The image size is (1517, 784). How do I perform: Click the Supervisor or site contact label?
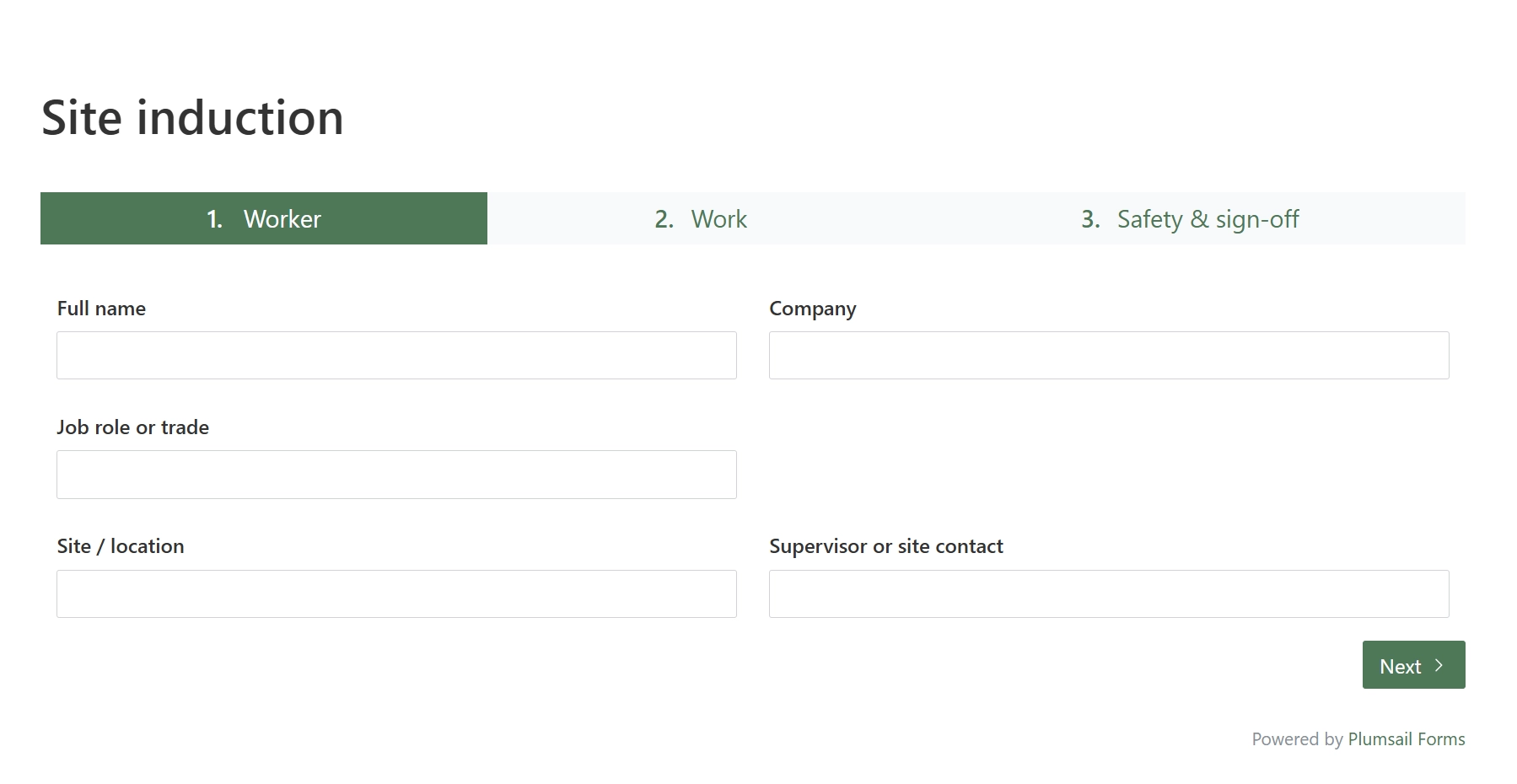[x=886, y=546]
